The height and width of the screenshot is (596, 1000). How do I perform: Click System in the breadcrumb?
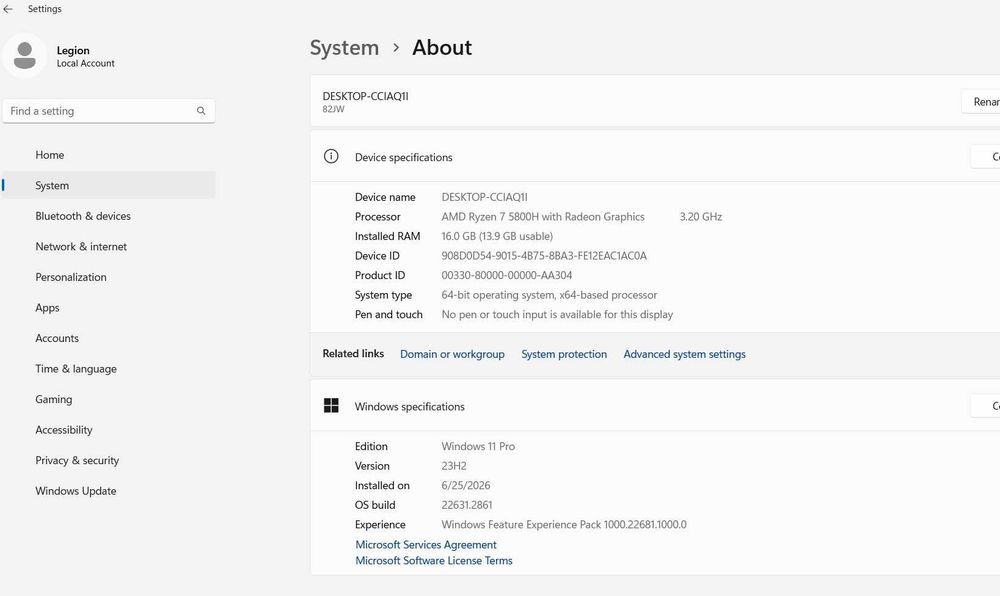[344, 48]
